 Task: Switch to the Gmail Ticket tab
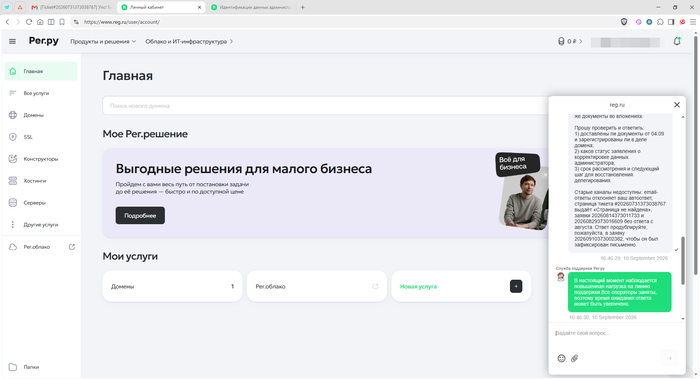71,7
